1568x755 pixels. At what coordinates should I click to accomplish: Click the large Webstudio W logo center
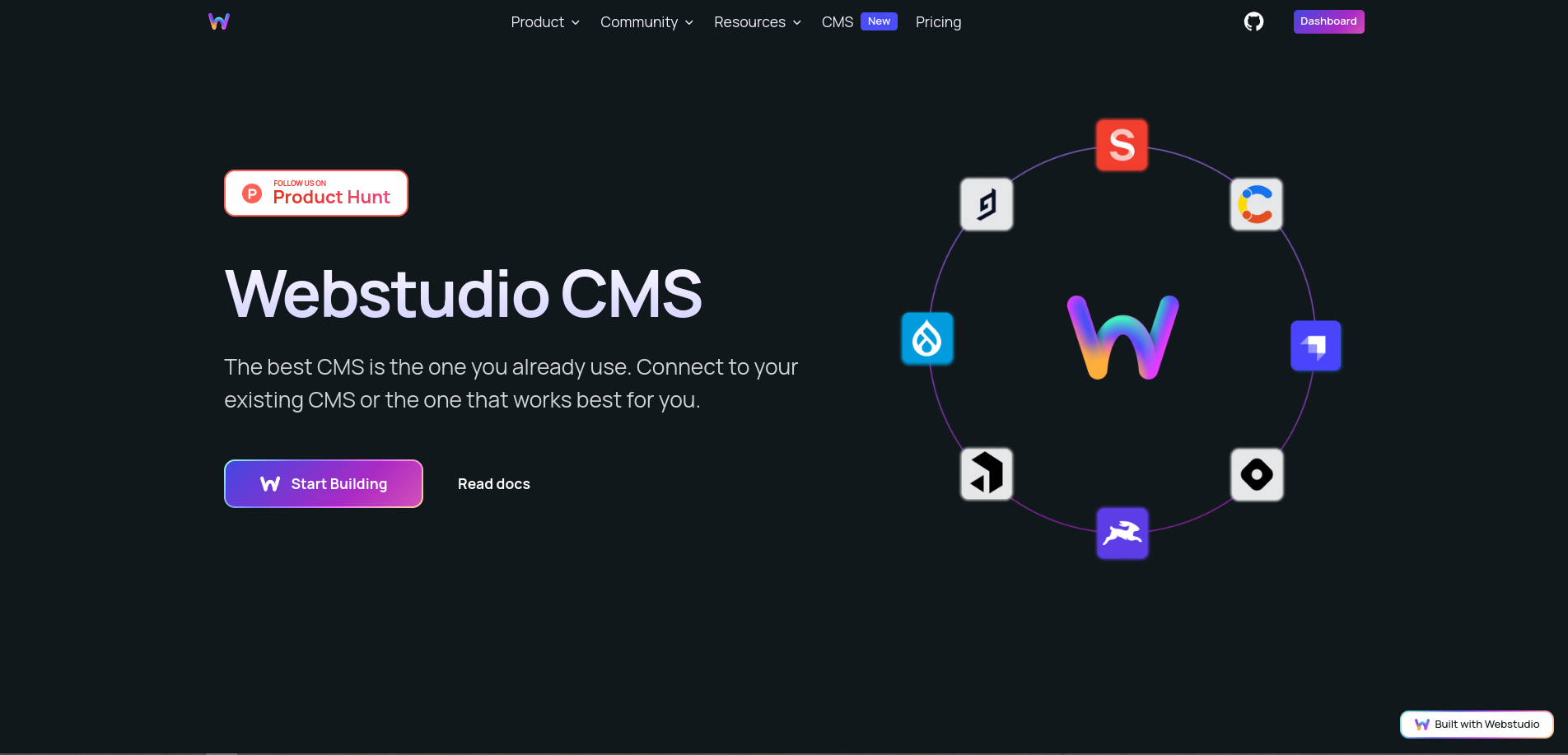click(1122, 338)
